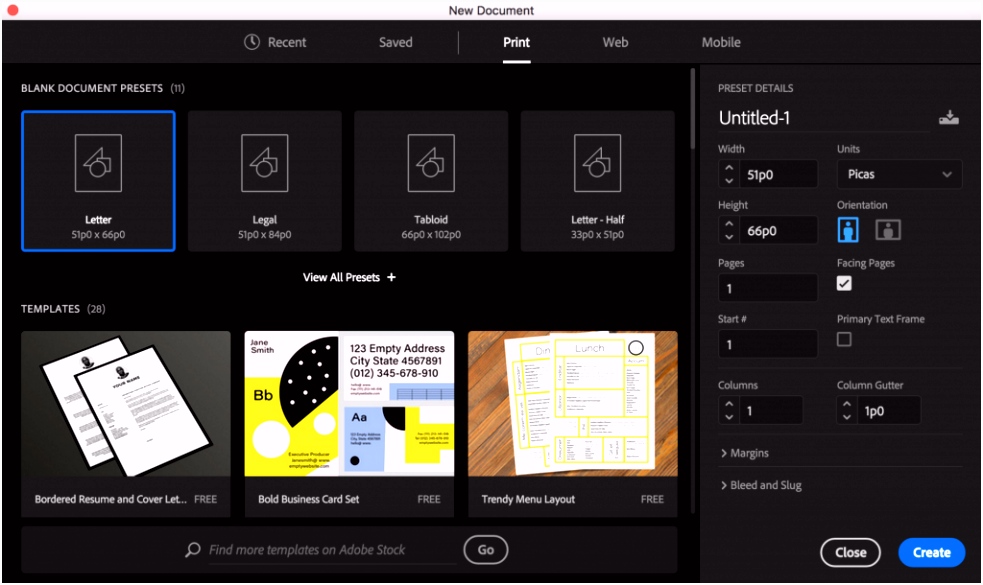Click the Width stepper arrows
Screen dimensions: 983x585
click(728, 174)
